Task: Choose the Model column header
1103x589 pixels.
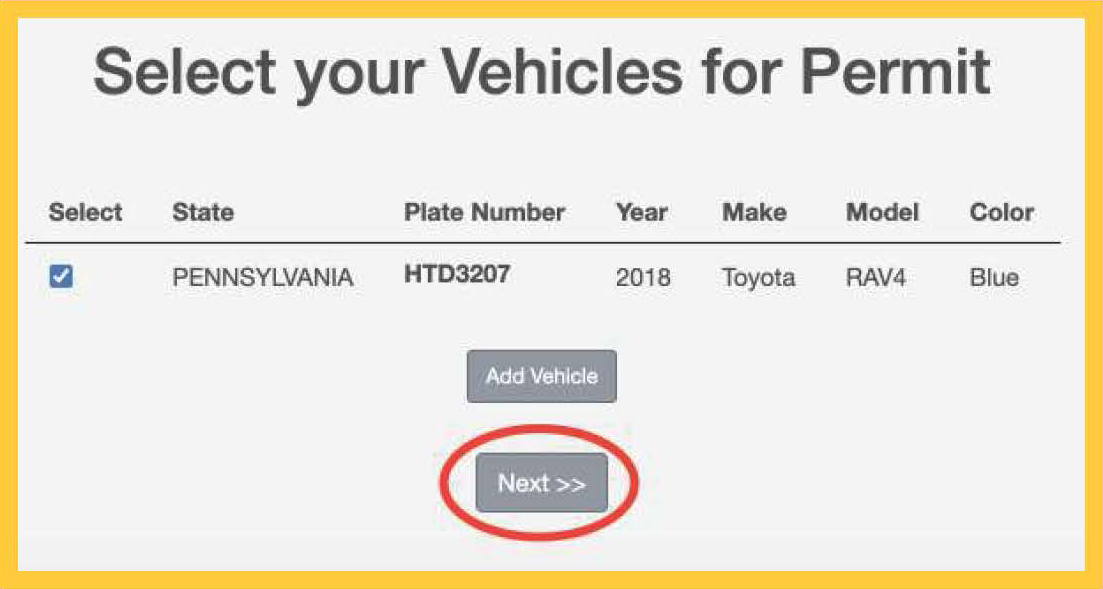Action: tap(882, 213)
